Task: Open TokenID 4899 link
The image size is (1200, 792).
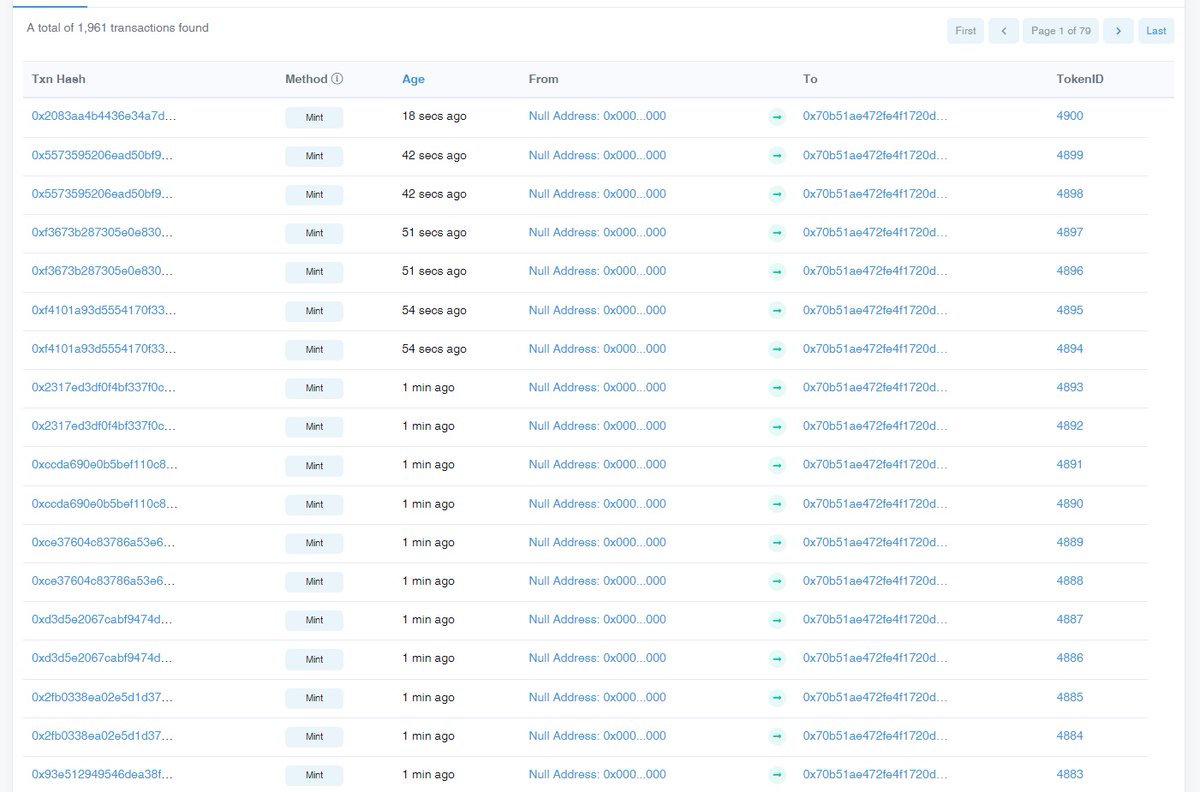Action: click(1070, 155)
